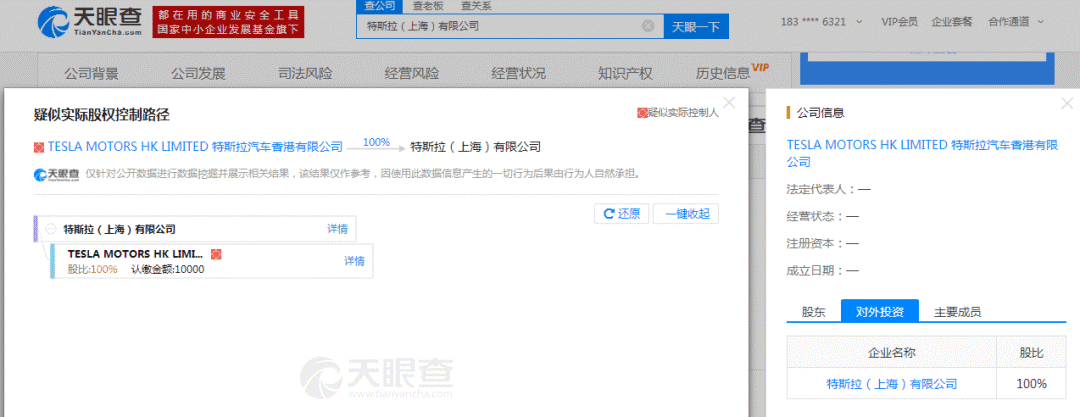
Task: Open the VIP会员 link
Action: [x=899, y=21]
